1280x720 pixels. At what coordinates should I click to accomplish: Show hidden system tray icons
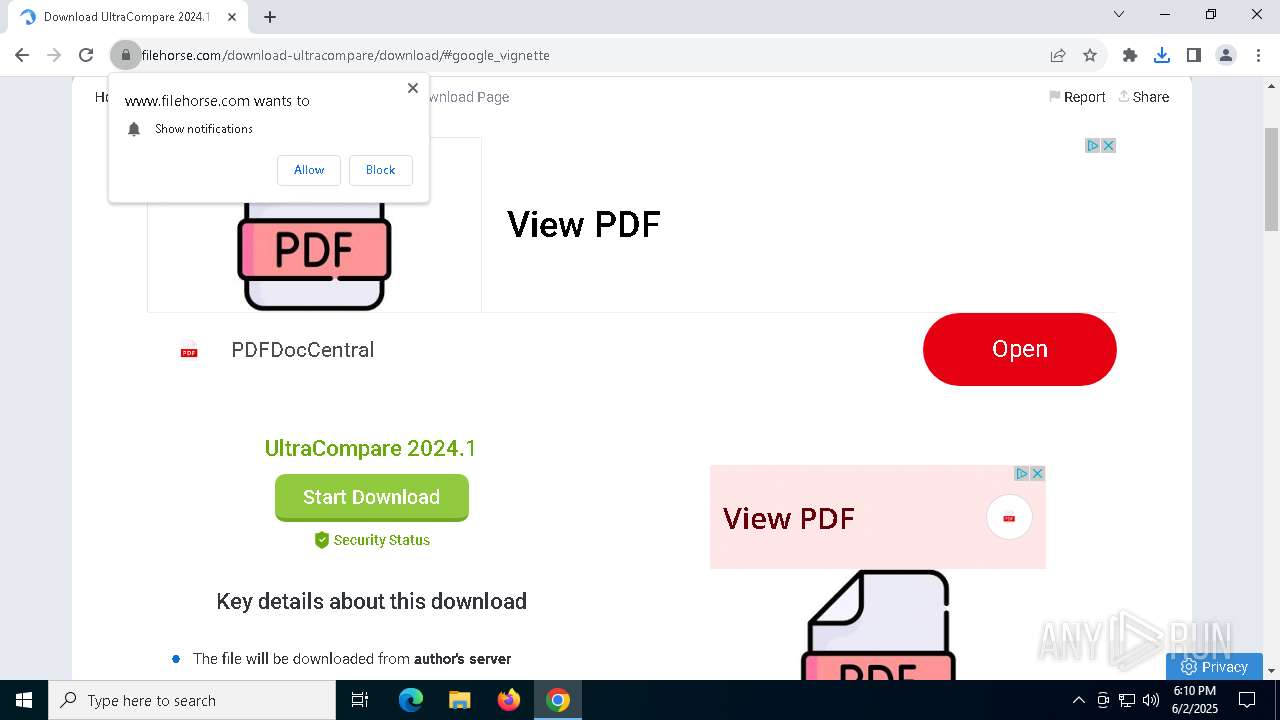(1078, 700)
